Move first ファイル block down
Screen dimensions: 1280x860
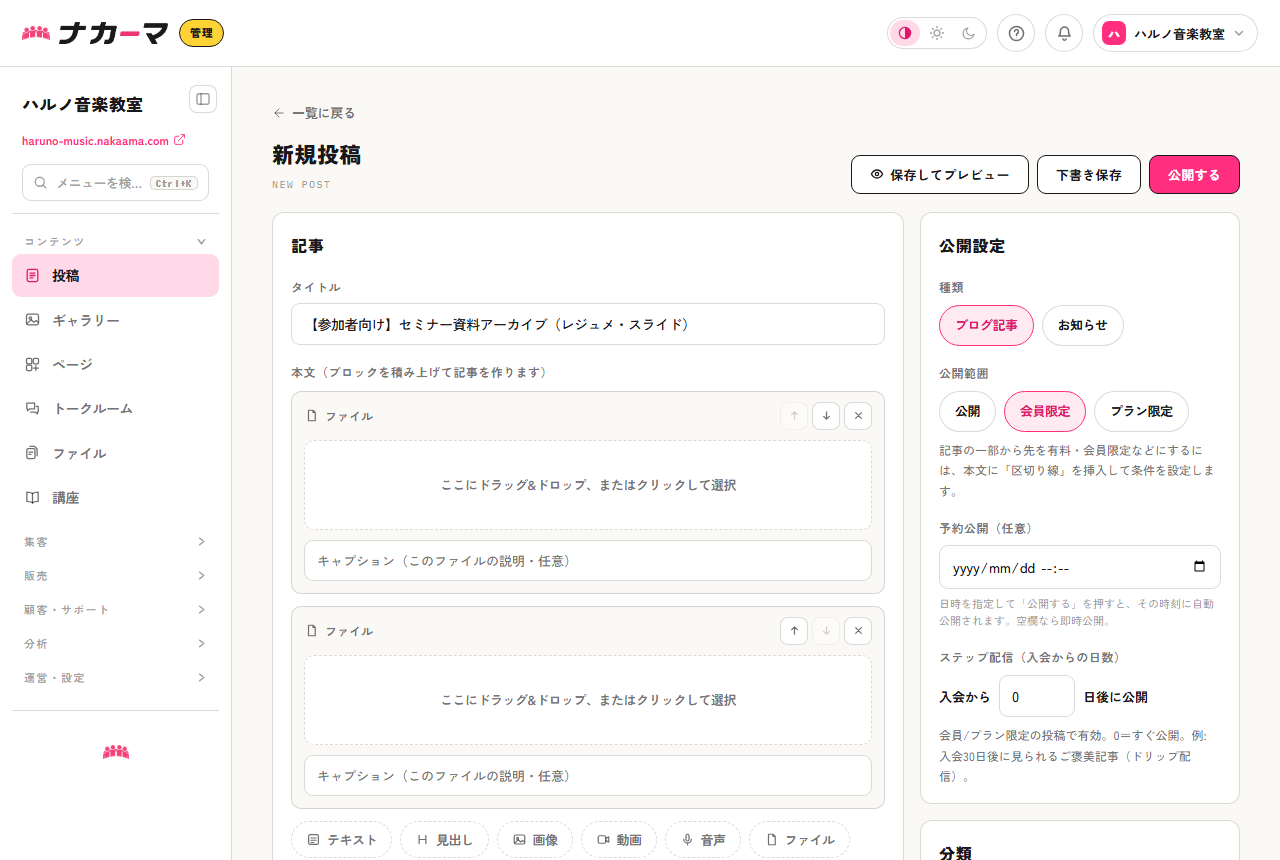(826, 416)
